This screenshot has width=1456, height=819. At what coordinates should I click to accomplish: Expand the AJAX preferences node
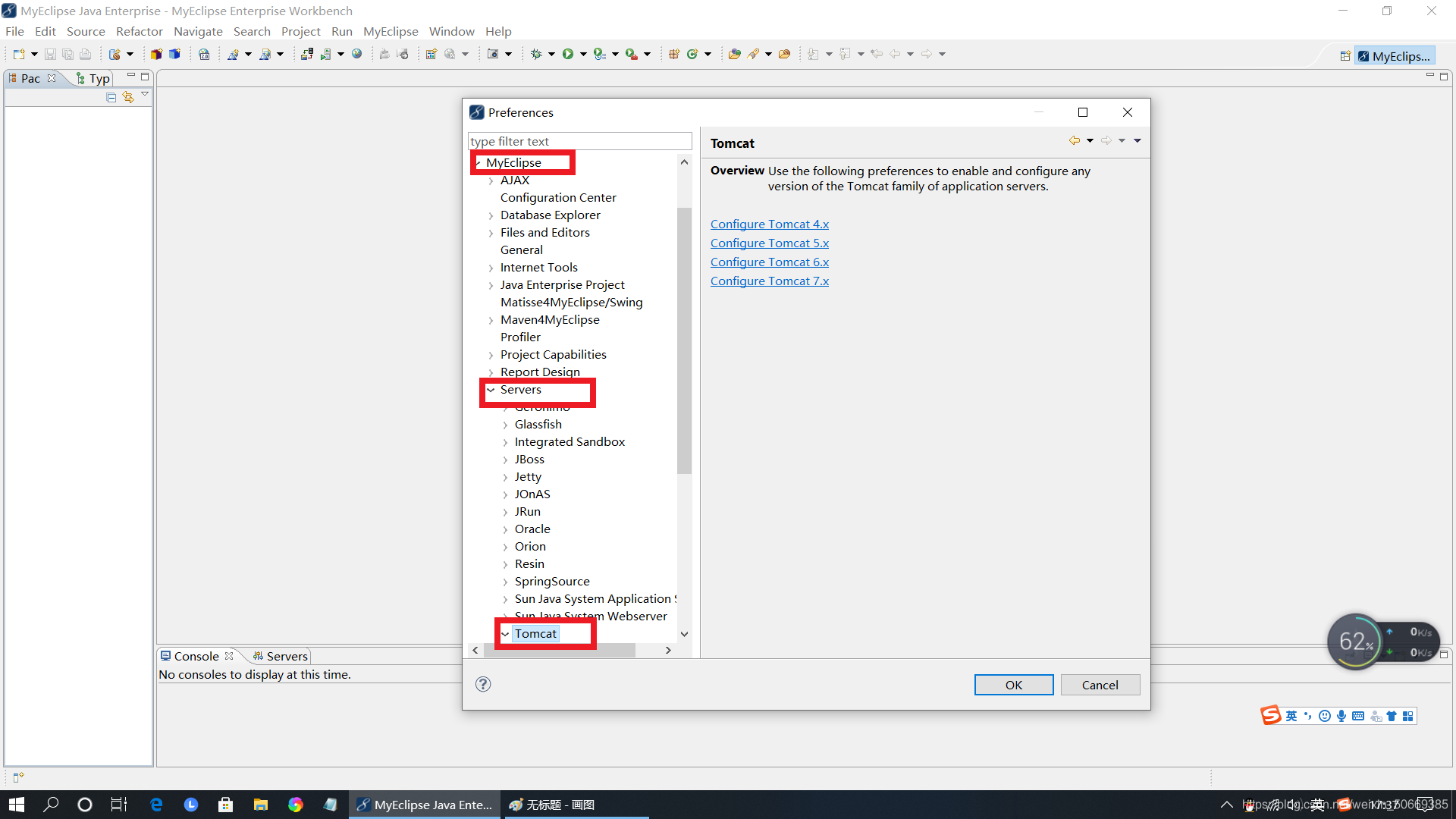click(x=491, y=180)
